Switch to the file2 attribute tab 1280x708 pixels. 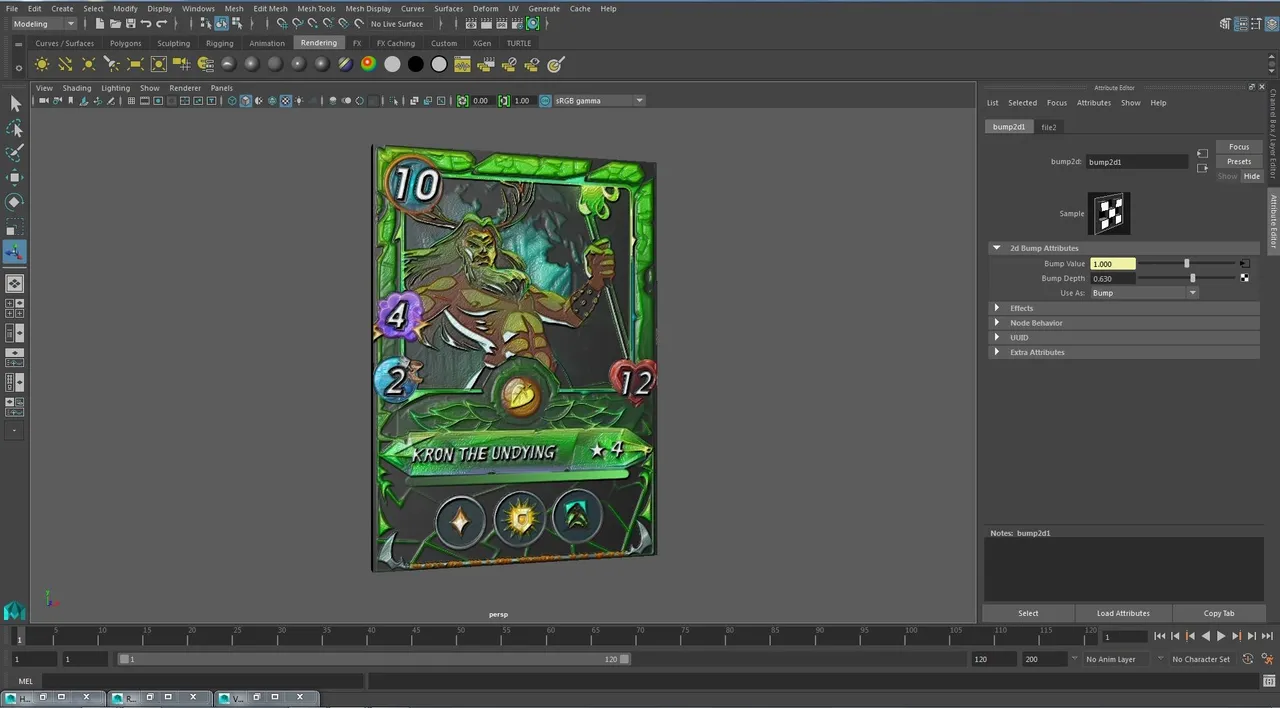coord(1049,127)
